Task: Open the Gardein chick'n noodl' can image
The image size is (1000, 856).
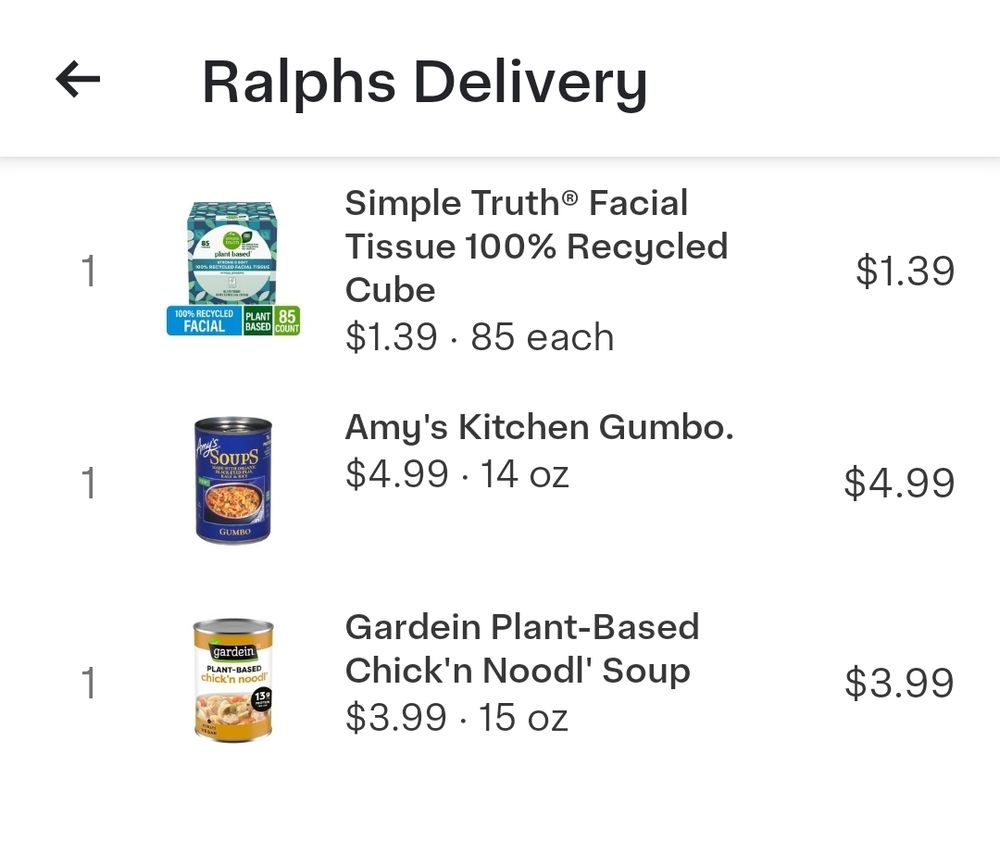Action: (233, 680)
